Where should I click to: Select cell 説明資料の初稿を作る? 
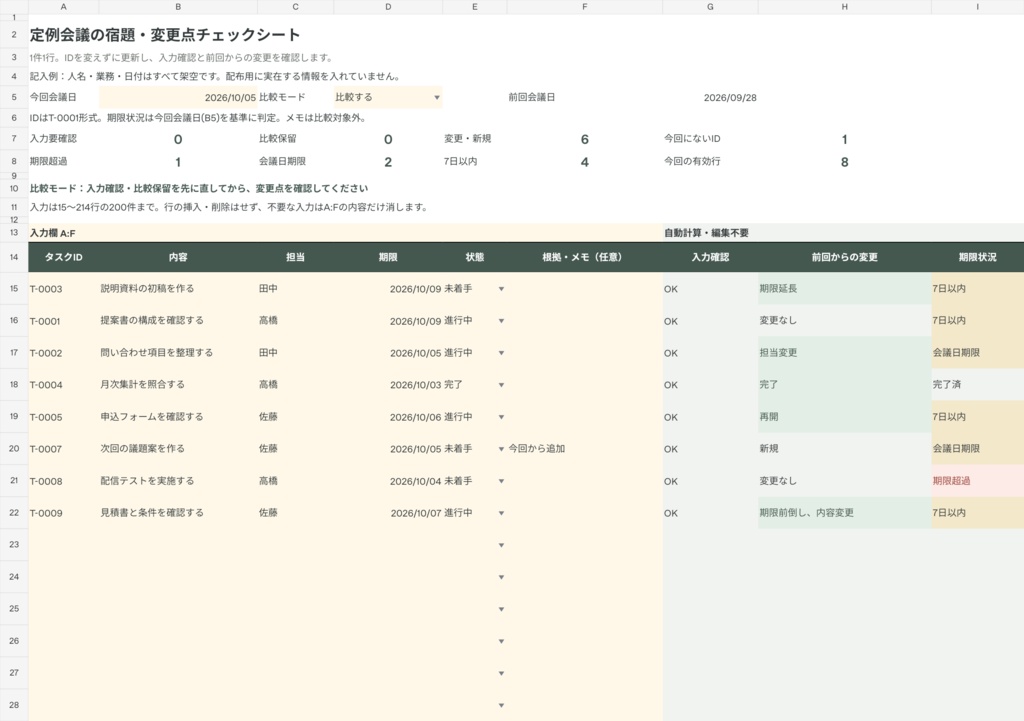[x=178, y=289]
